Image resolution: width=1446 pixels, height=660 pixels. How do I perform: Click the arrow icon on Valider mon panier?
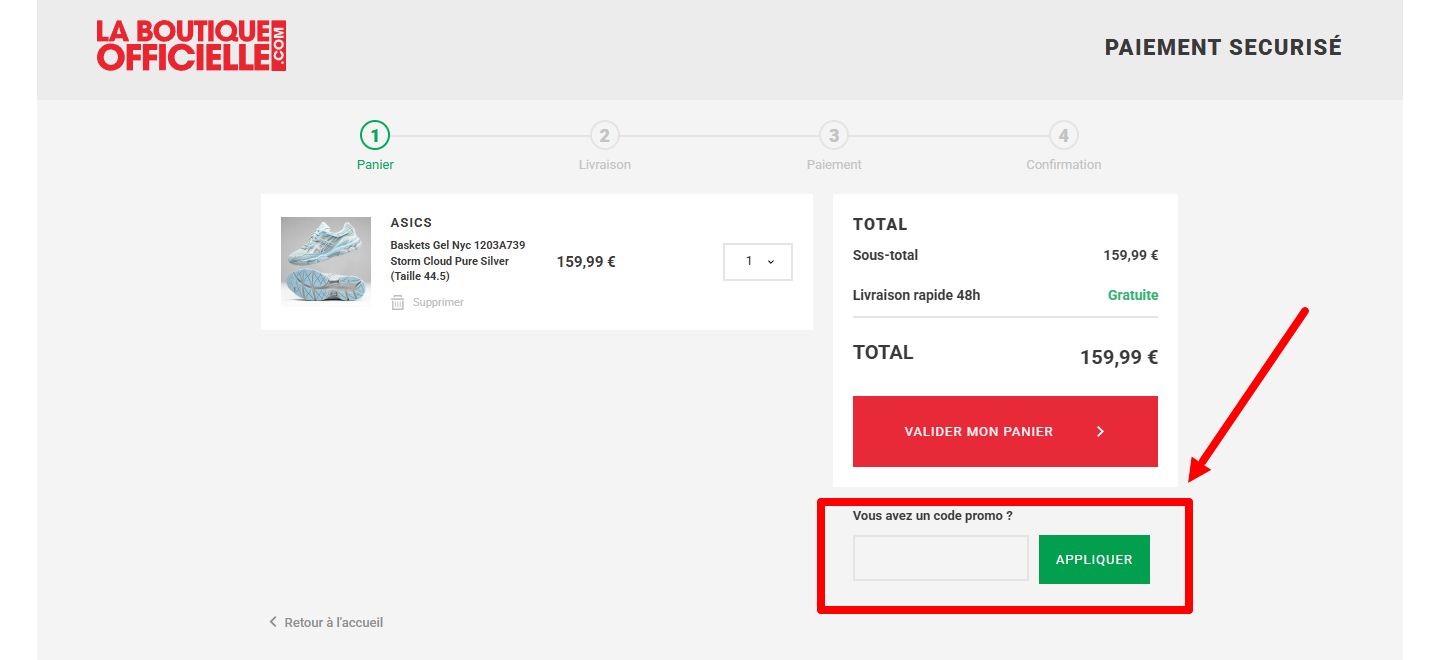[1100, 432]
